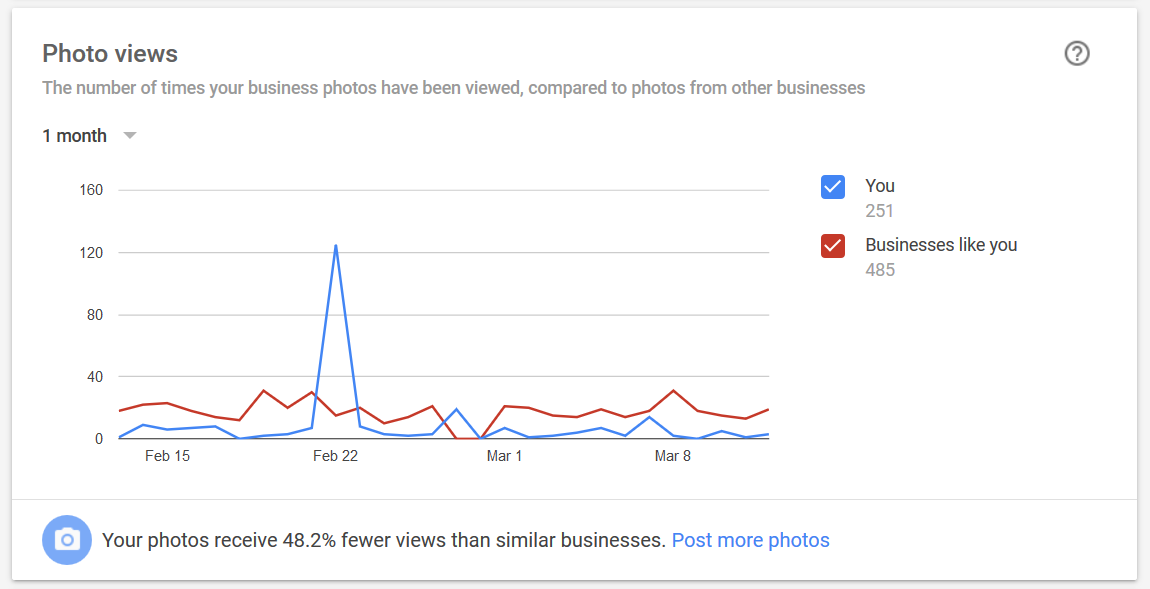This screenshot has height=589, width=1150.
Task: Click the 120 y-axis label
Action: click(91, 252)
